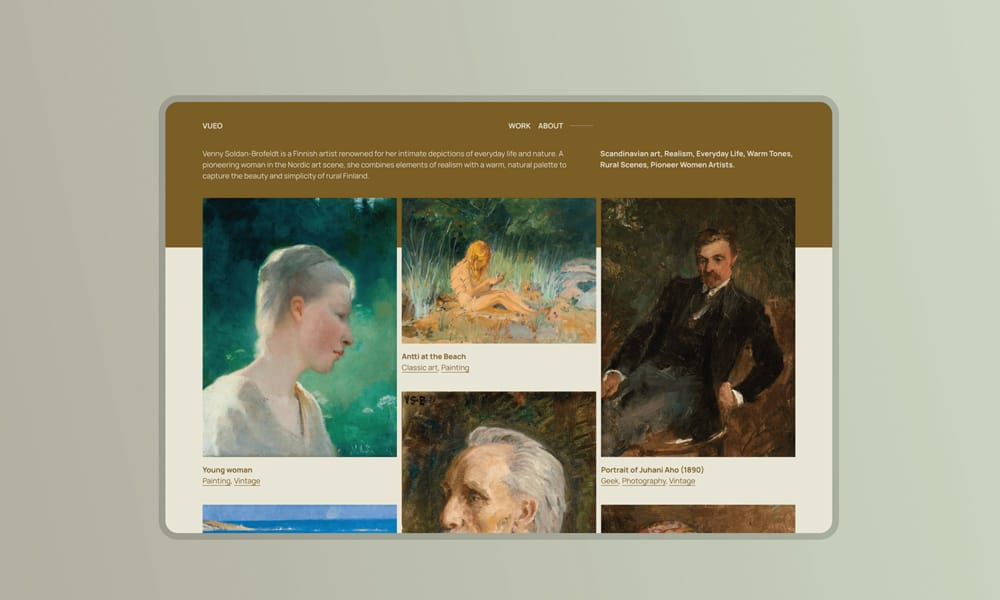Select the Painting tag under Antti at the Beach
This screenshot has width=1000, height=600.
455,368
